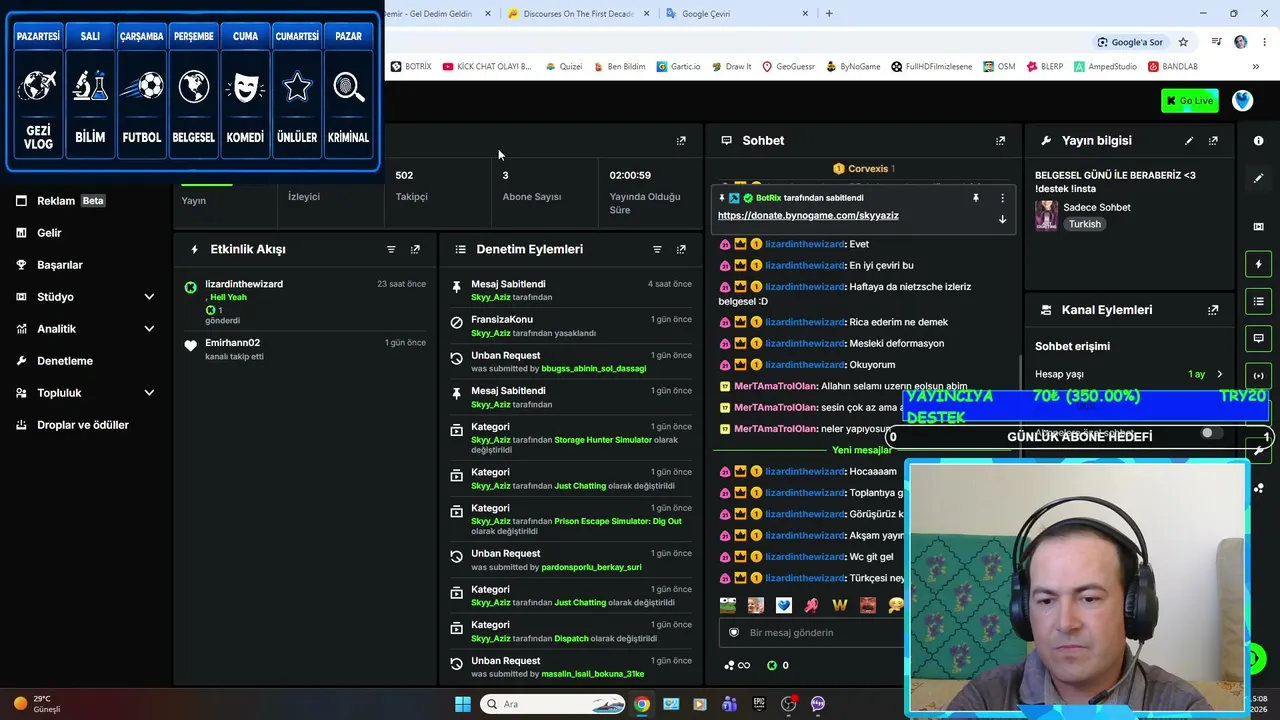Toggle the list panel in right rail
Screen dimensions: 1280x720
pyautogui.click(x=1258, y=301)
